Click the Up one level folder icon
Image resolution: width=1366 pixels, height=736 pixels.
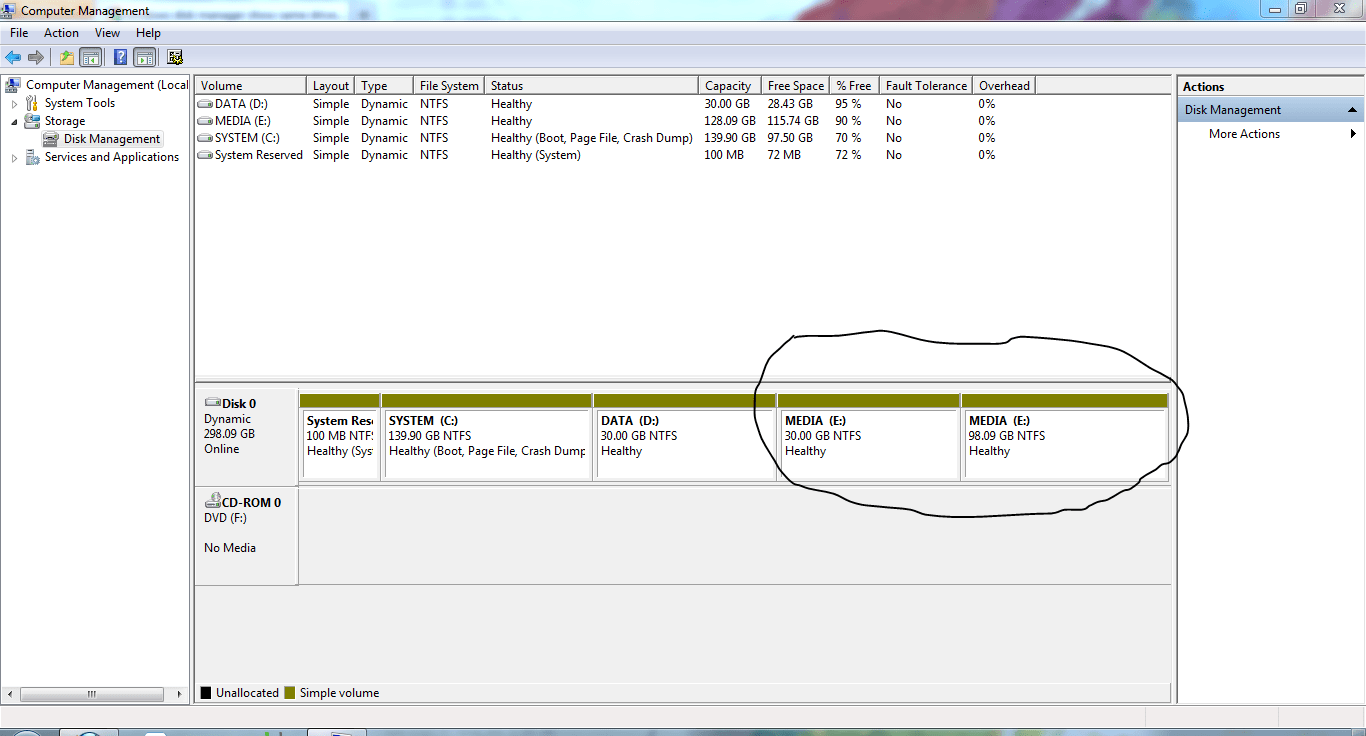(66, 57)
